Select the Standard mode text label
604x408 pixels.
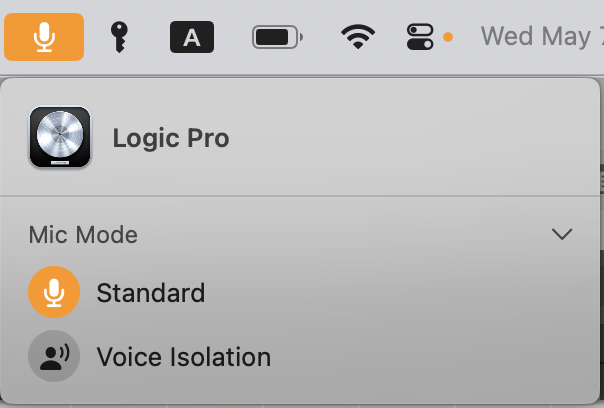pyautogui.click(x=151, y=293)
